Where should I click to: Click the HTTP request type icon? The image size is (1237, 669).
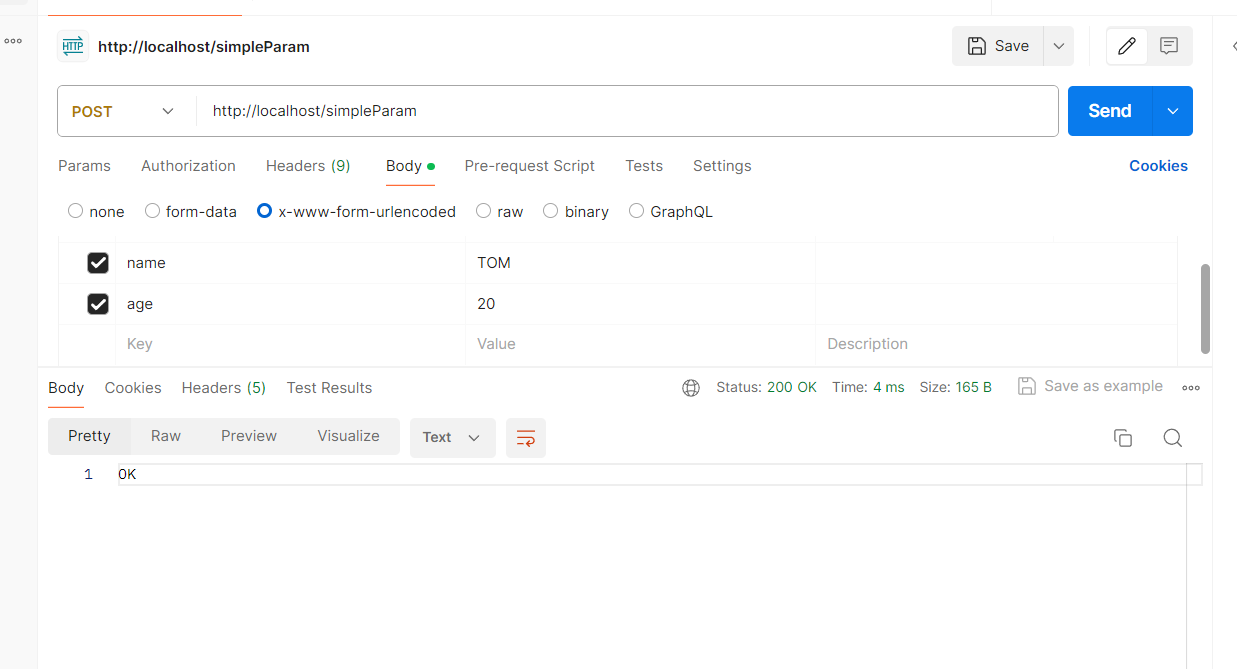(73, 46)
